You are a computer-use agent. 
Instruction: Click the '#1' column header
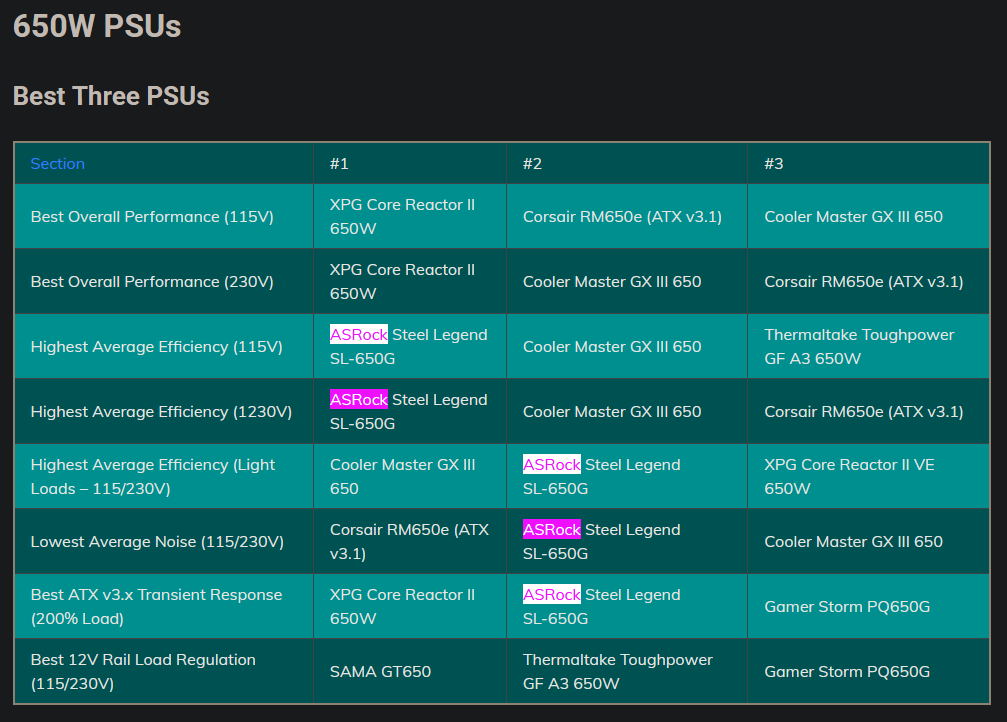(339, 164)
